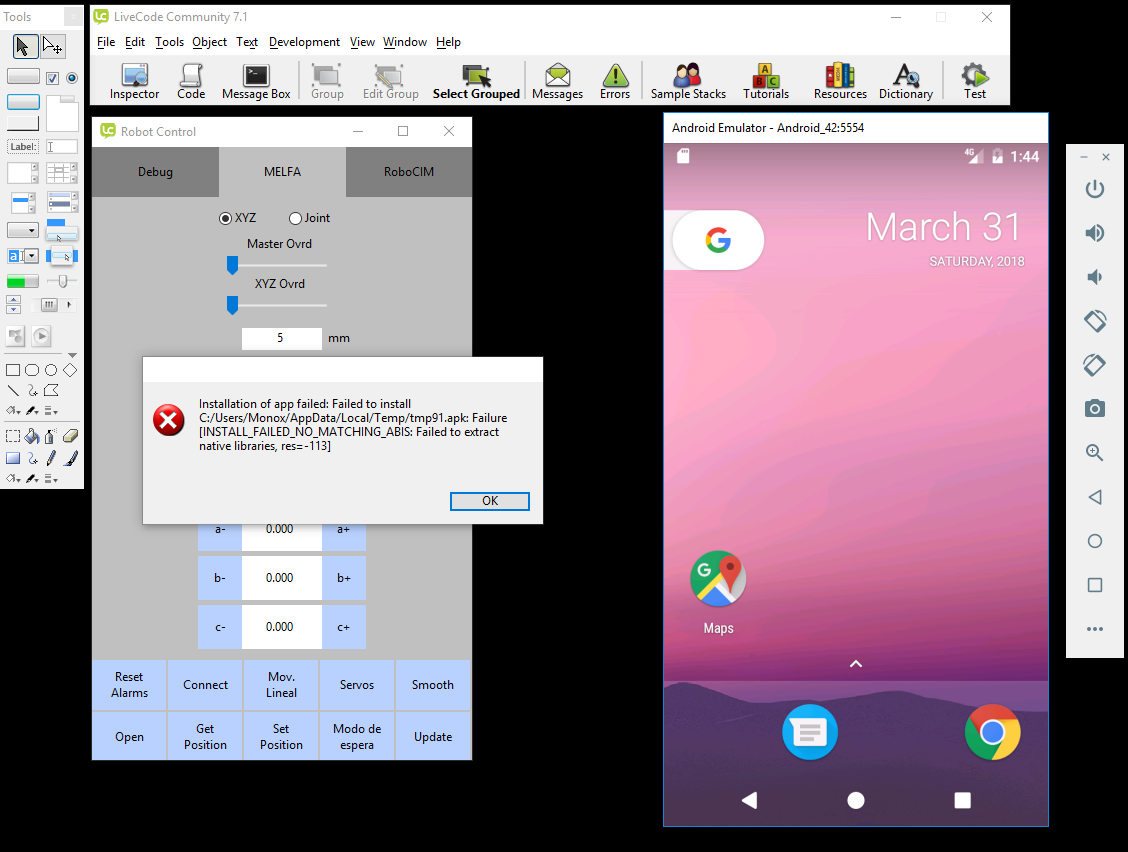Pick the table field control in Tools palette
This screenshot has width=1128, height=852.
pos(62,173)
